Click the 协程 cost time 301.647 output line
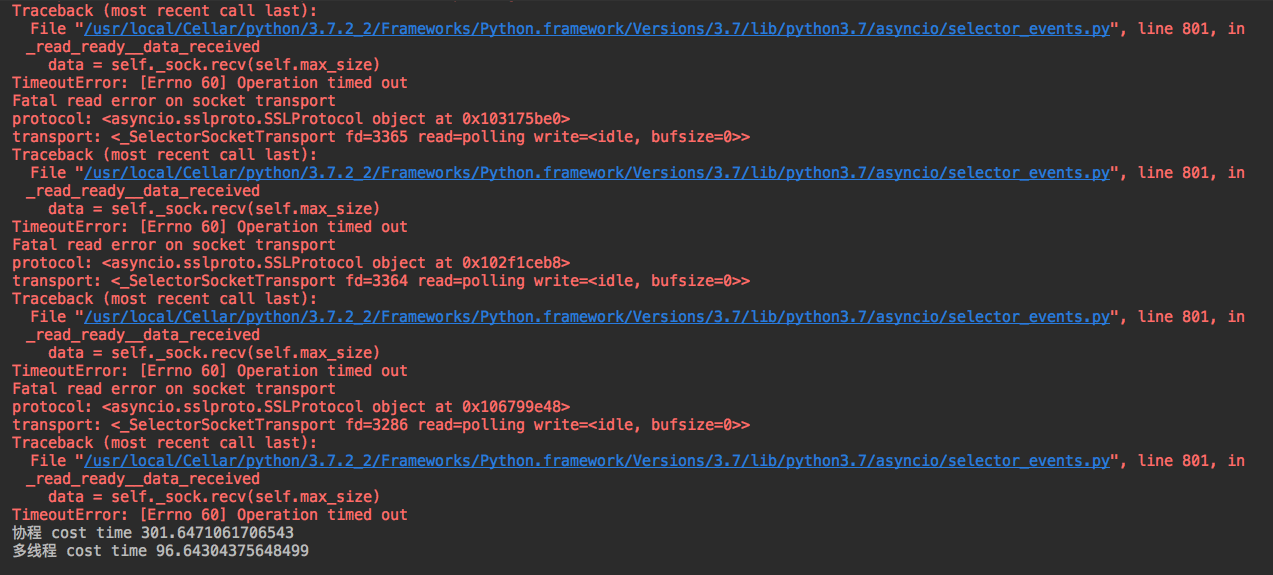The image size is (1273, 575). (153, 533)
